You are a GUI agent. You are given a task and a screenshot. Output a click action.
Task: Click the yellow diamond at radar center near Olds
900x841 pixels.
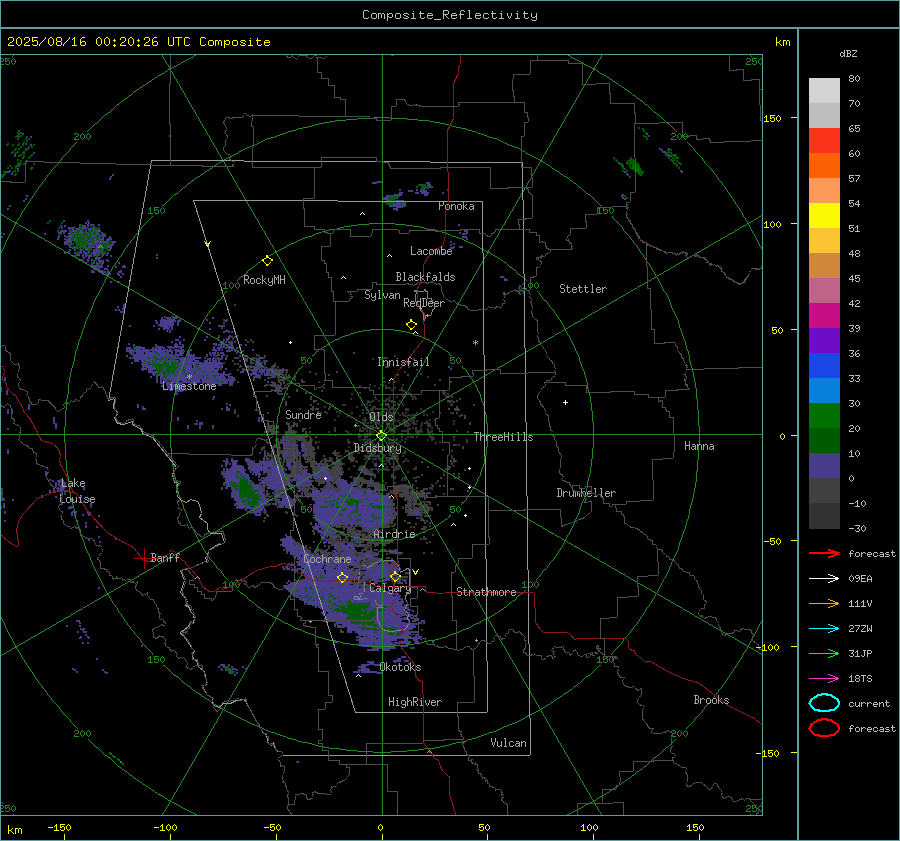point(381,436)
